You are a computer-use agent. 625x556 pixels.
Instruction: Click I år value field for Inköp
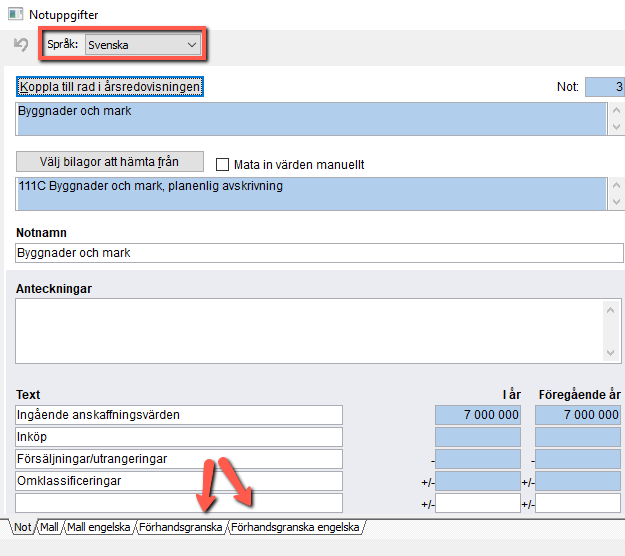478,437
